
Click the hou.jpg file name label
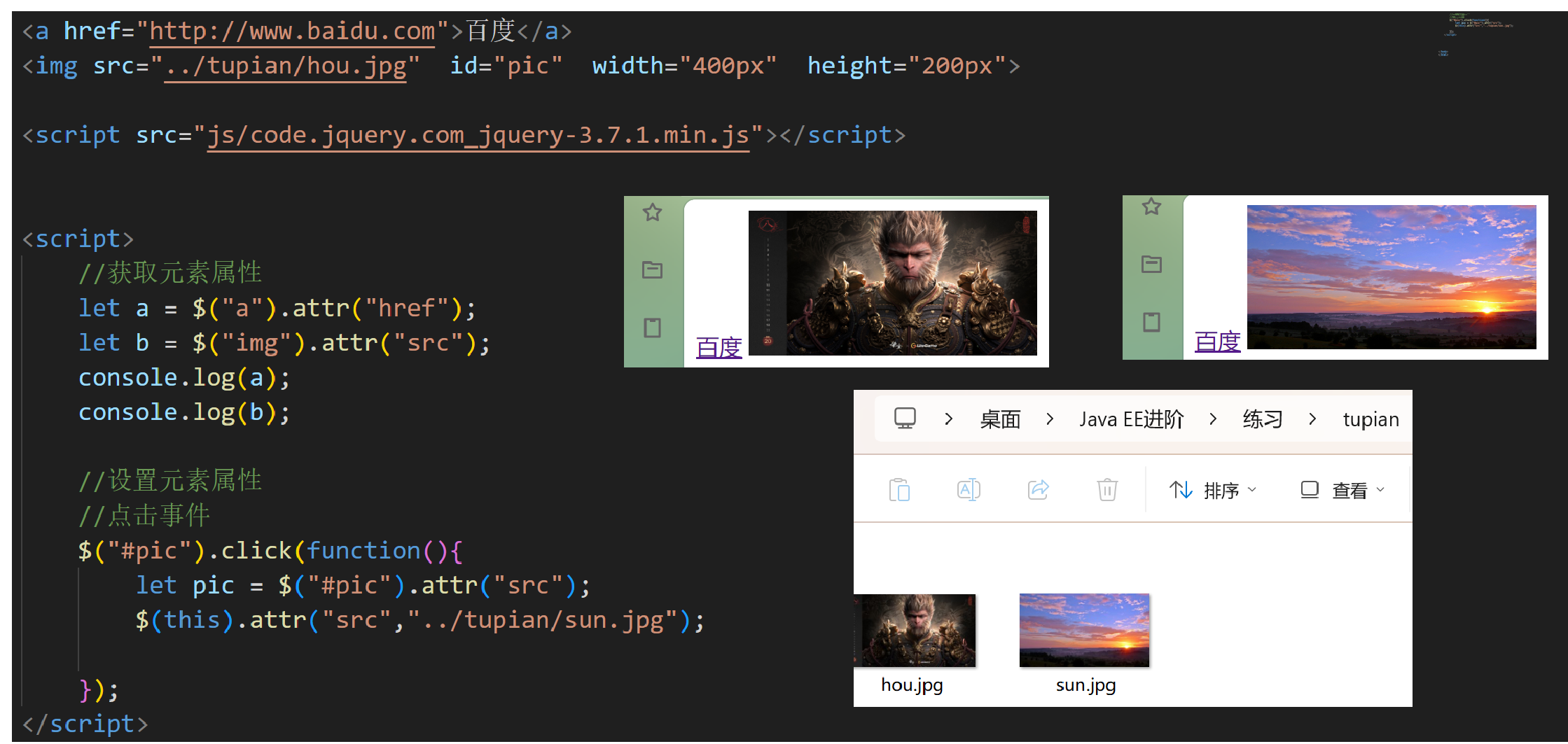click(x=912, y=685)
